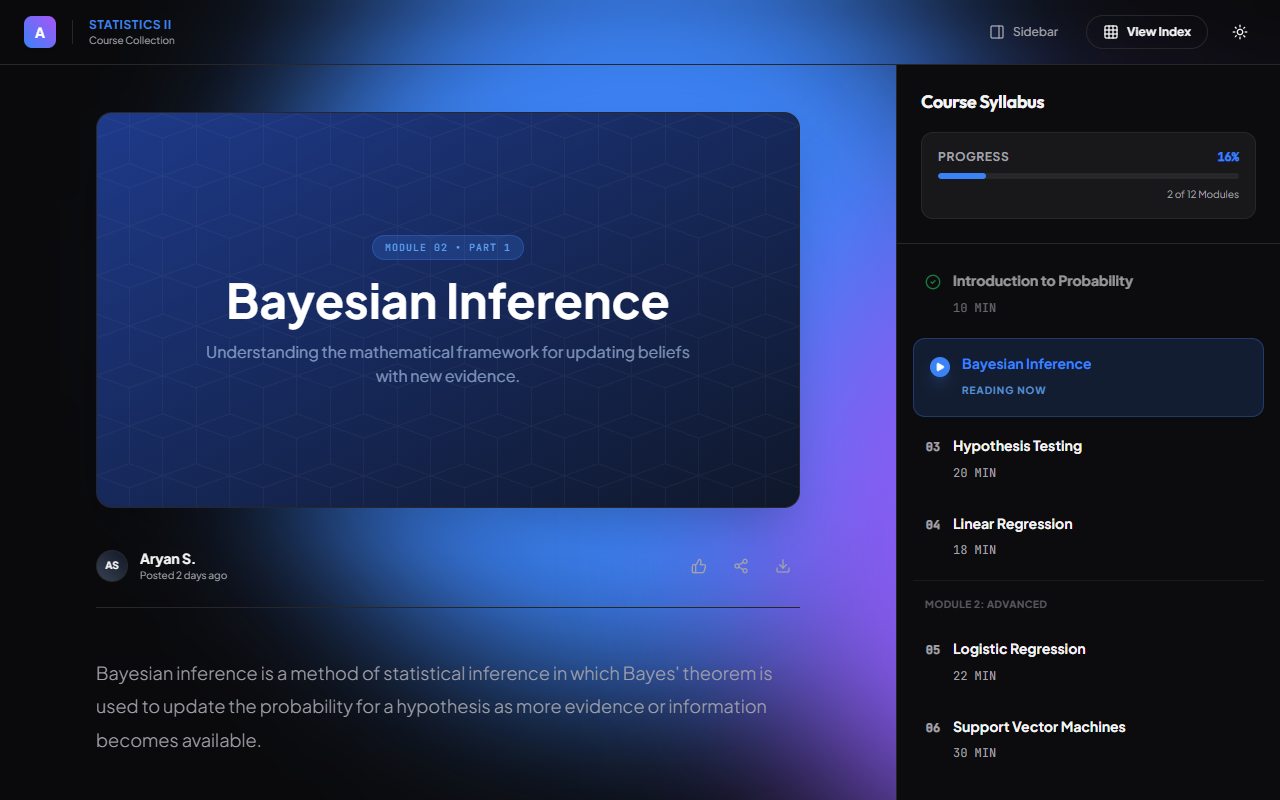This screenshot has height=800, width=1280.
Task: Open the View Index button
Action: tap(1146, 32)
